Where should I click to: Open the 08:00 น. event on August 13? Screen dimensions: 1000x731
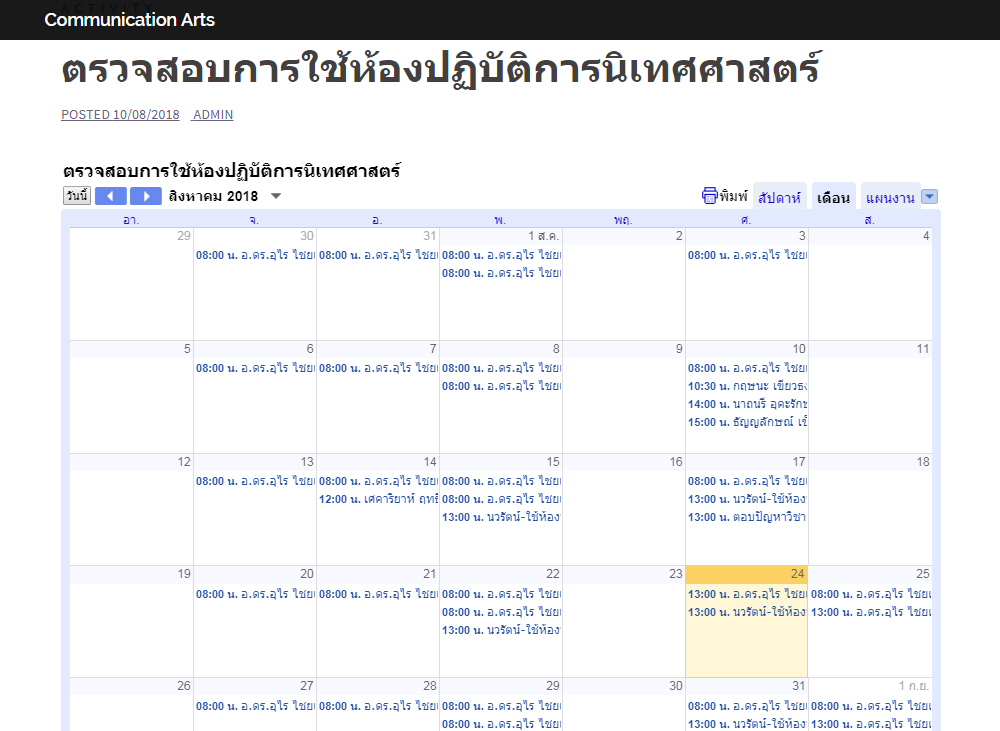(x=255, y=481)
